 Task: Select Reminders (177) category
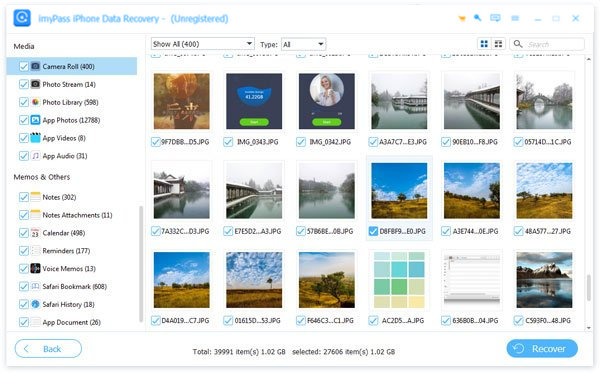click(x=66, y=251)
